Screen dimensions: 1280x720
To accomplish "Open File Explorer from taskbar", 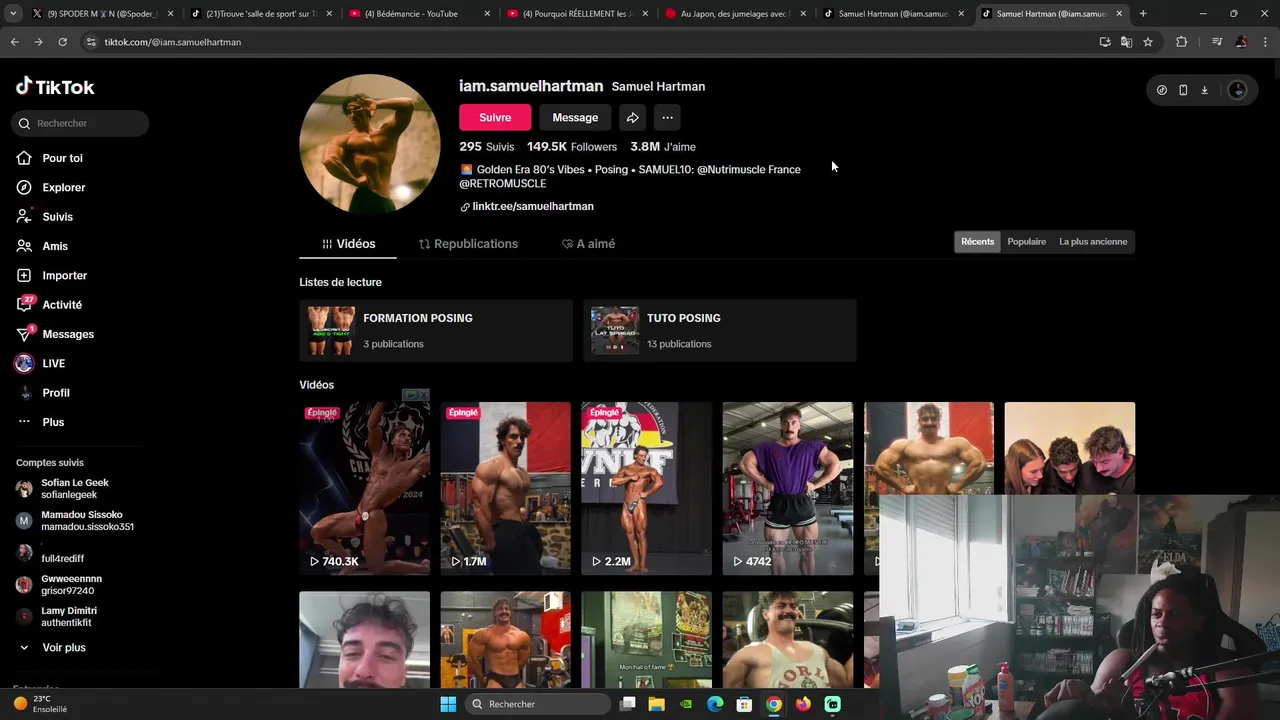I will pos(656,704).
